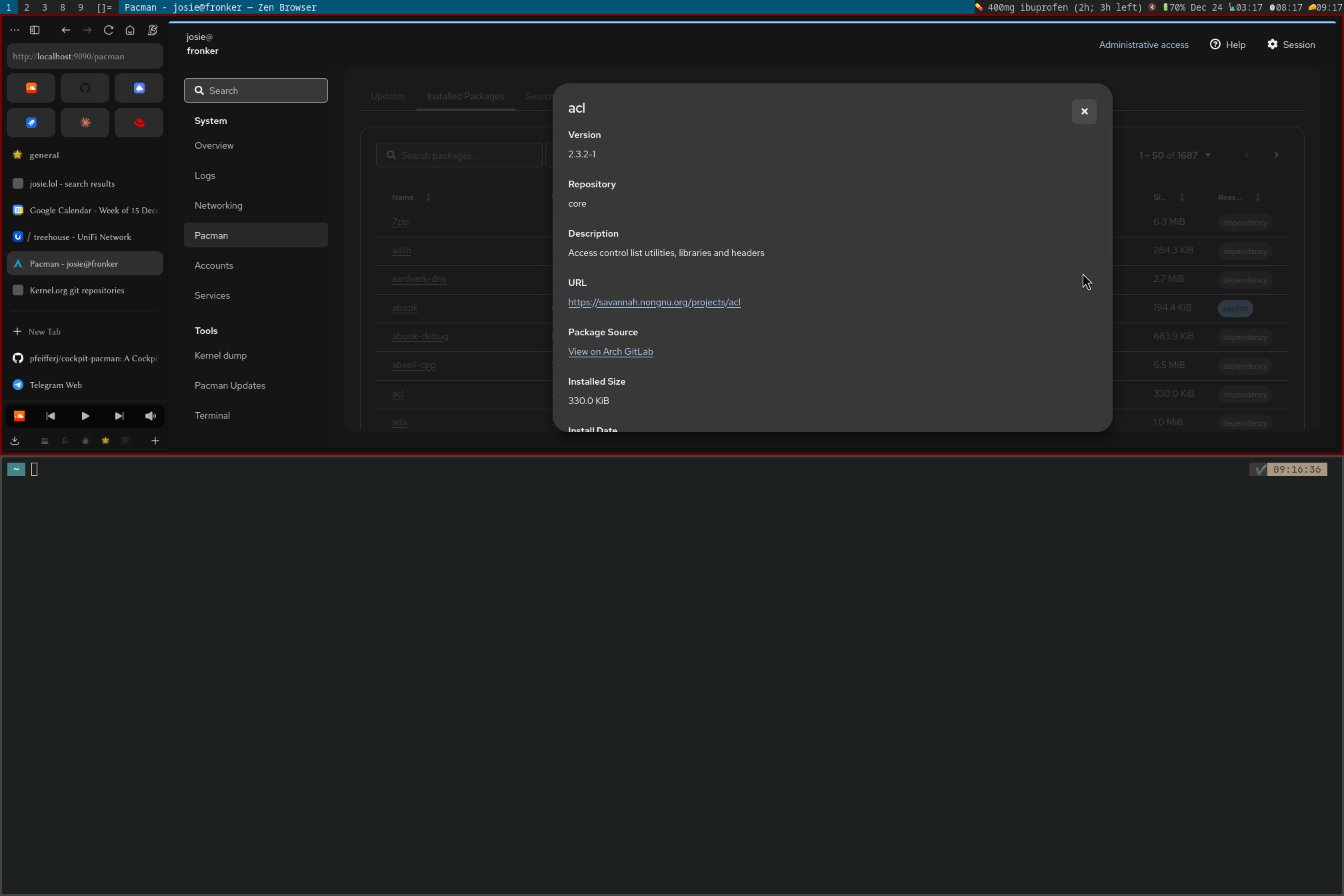Mute audio with the speaker icon
Viewport: 1344px width, 896px height.
(151, 416)
